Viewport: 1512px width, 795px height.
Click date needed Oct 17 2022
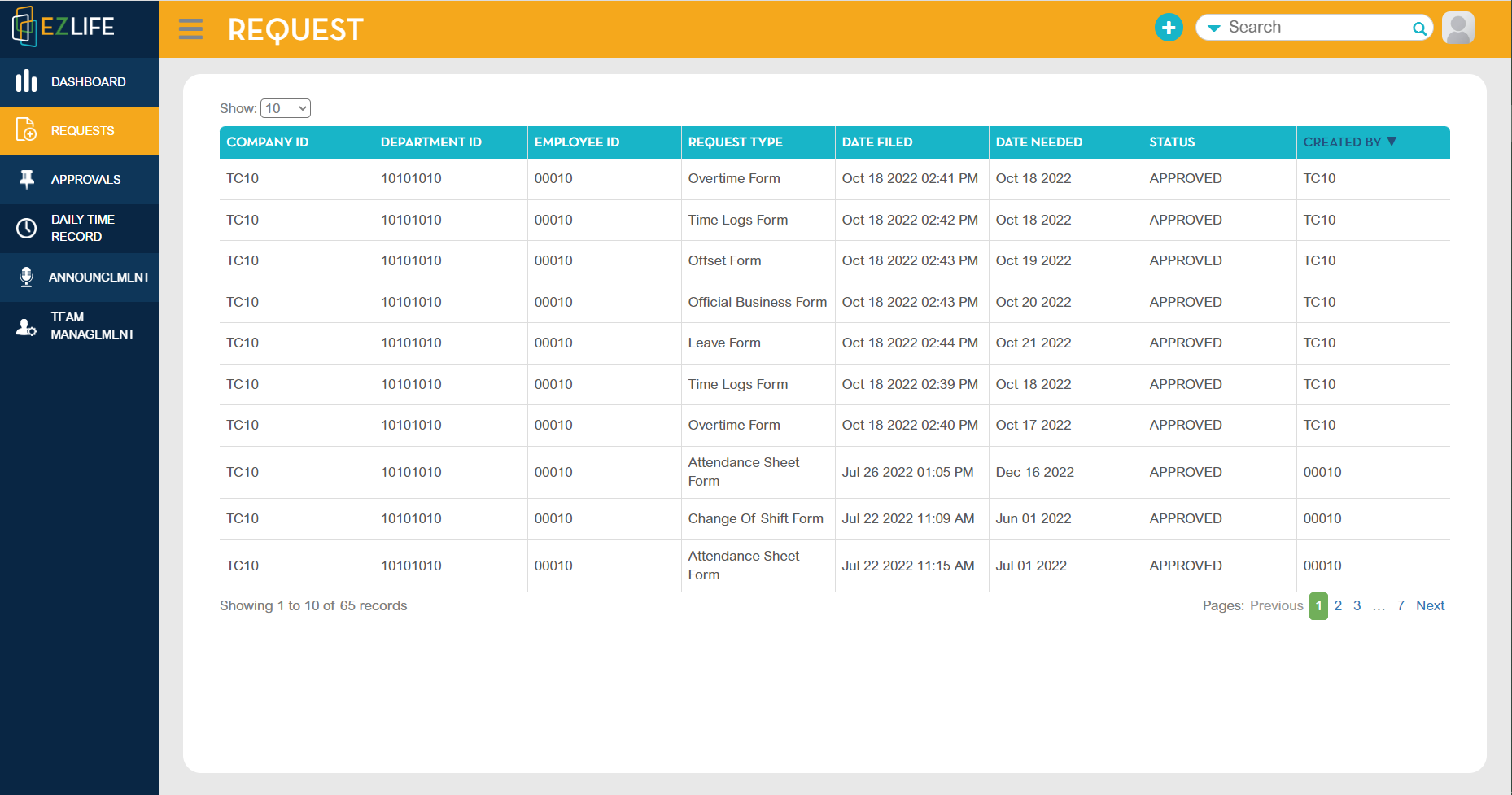click(x=1033, y=425)
